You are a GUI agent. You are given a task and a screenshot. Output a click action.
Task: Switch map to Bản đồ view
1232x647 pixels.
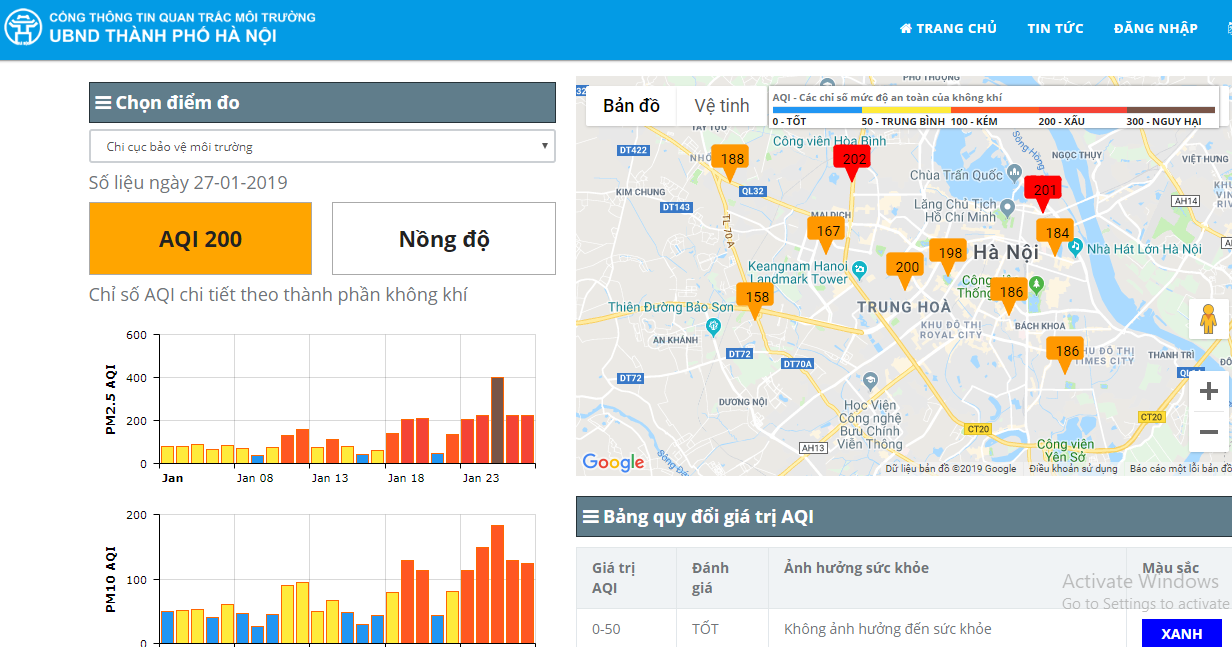coord(631,106)
